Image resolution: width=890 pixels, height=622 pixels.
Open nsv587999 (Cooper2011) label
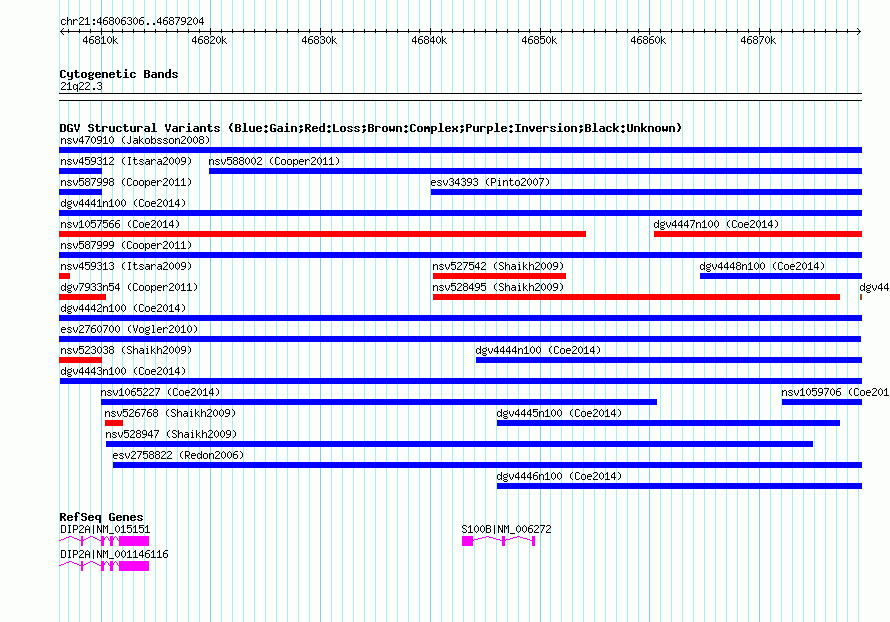(126, 245)
